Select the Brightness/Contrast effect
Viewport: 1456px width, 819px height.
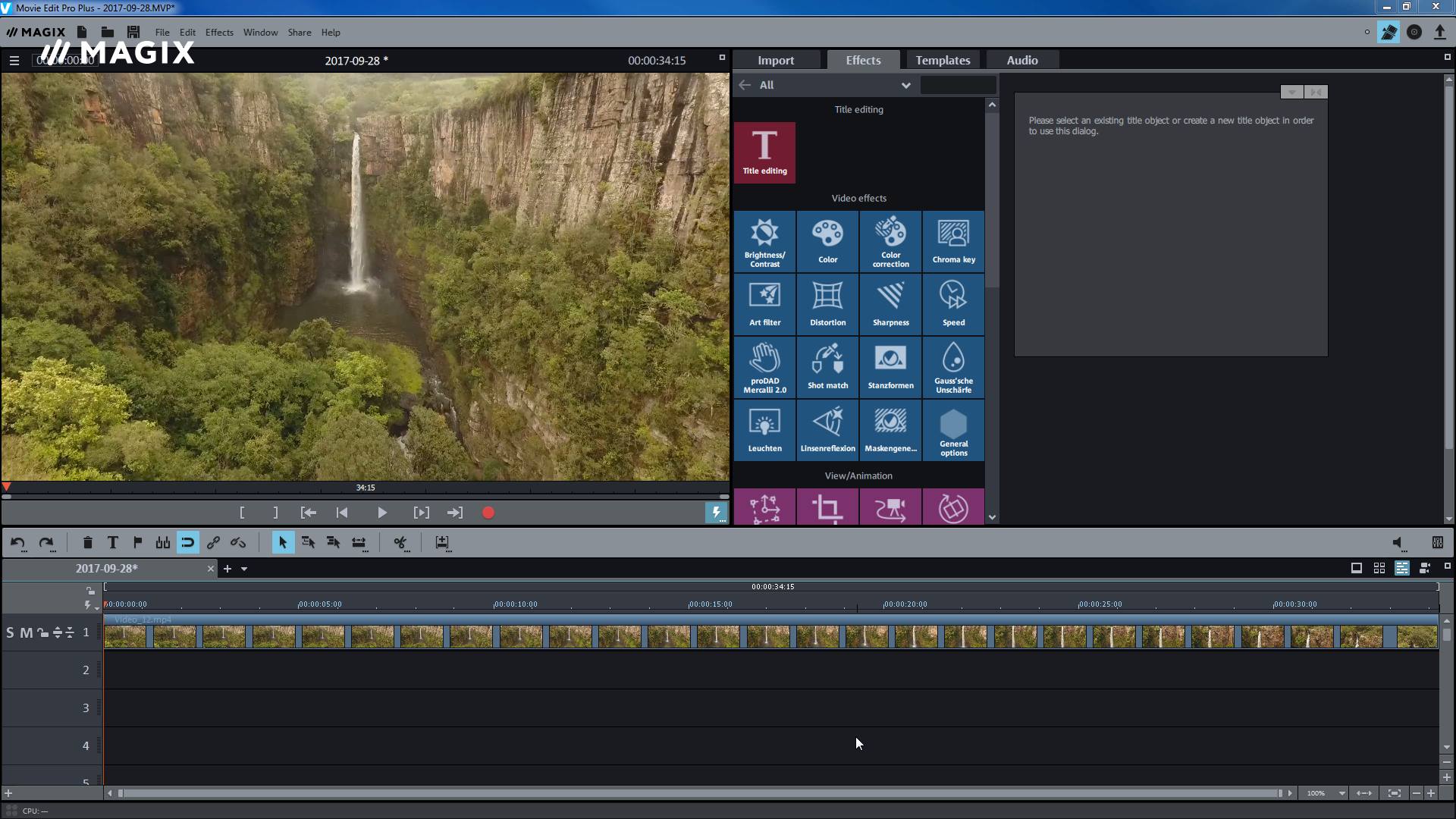[764, 240]
